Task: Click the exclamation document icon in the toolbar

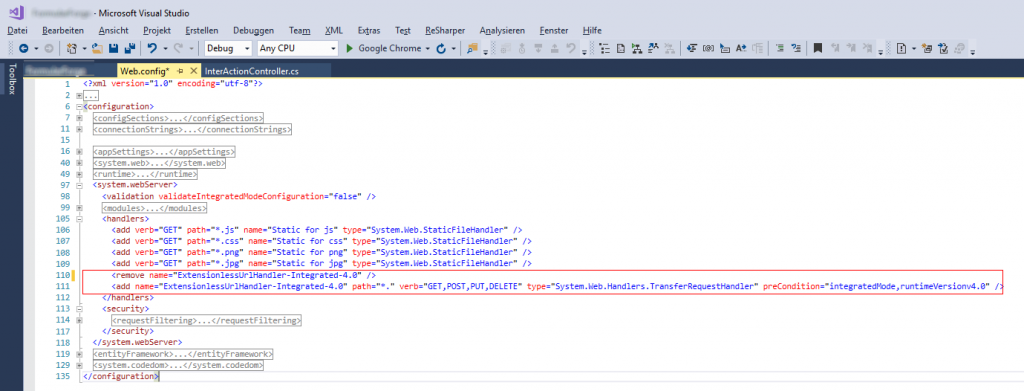Action: click(901, 48)
